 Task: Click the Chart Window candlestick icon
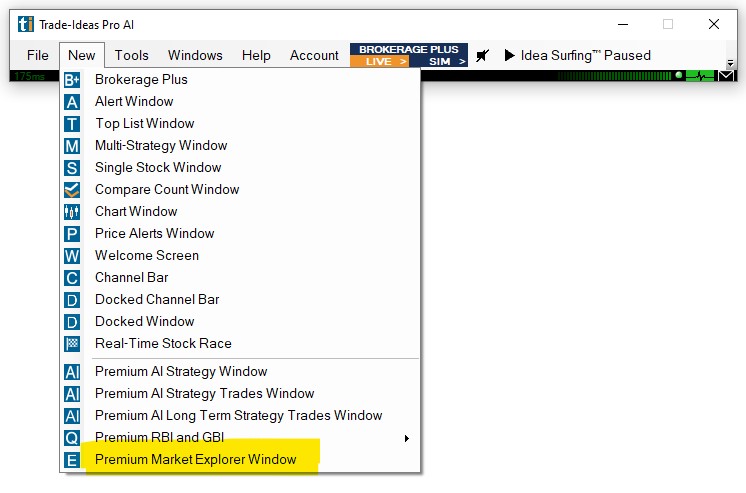coord(72,211)
